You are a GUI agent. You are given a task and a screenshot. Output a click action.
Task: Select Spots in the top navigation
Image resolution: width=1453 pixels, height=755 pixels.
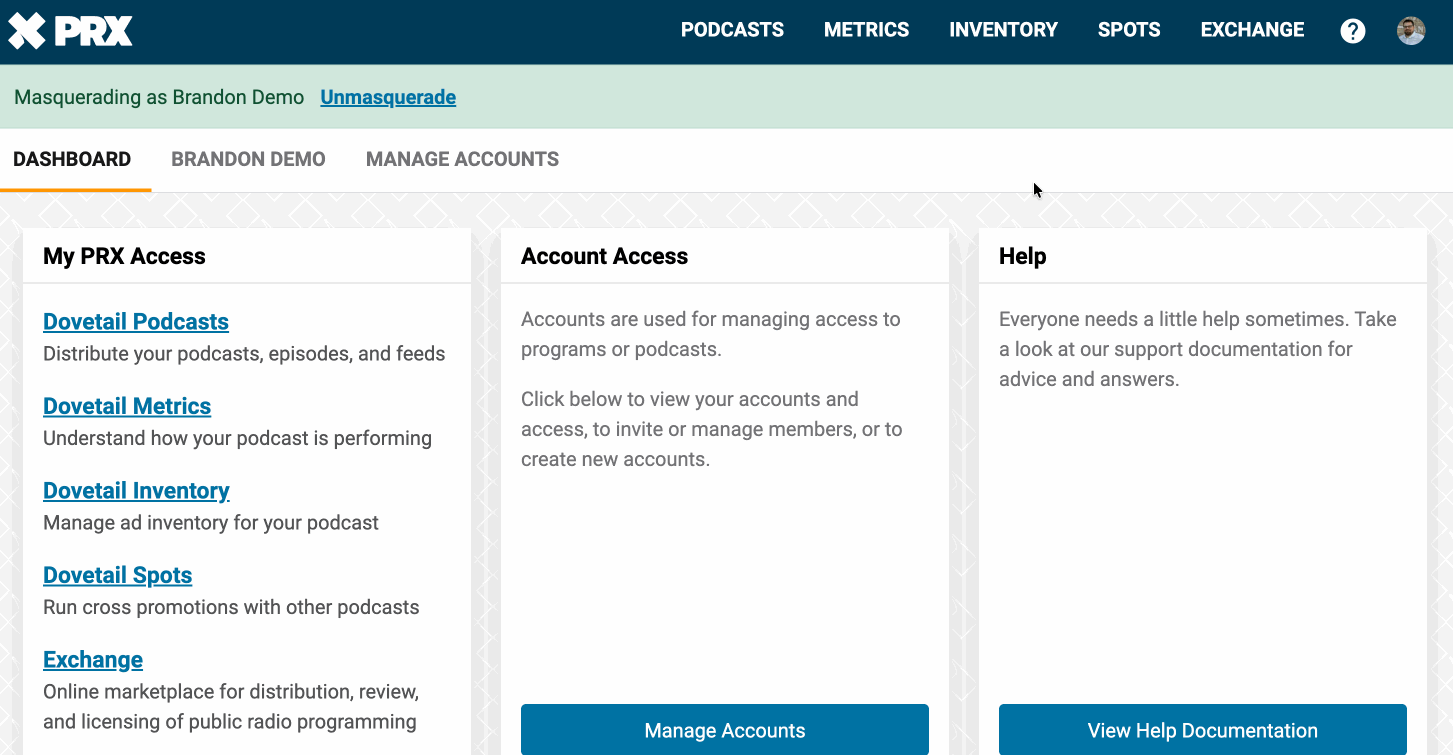pos(1129,30)
